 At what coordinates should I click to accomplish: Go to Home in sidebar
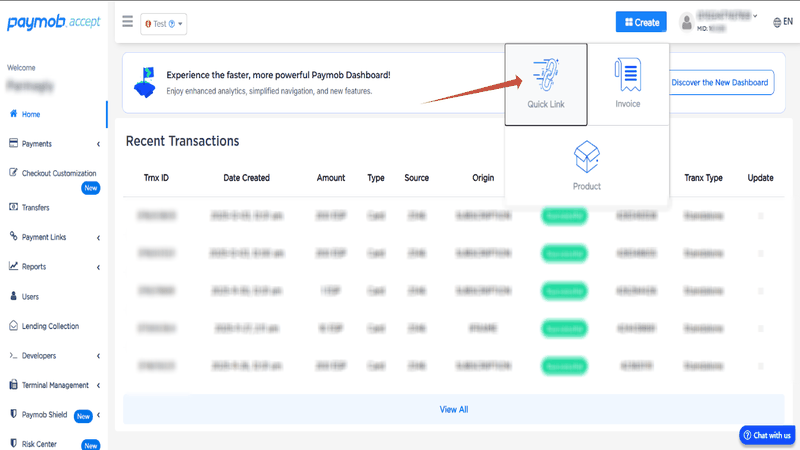pos(31,114)
